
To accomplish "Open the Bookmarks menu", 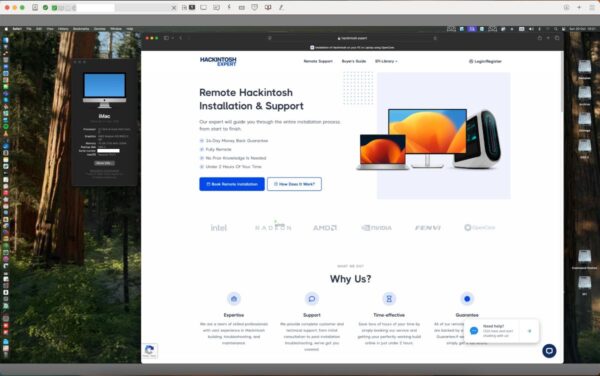I will click(81, 29).
